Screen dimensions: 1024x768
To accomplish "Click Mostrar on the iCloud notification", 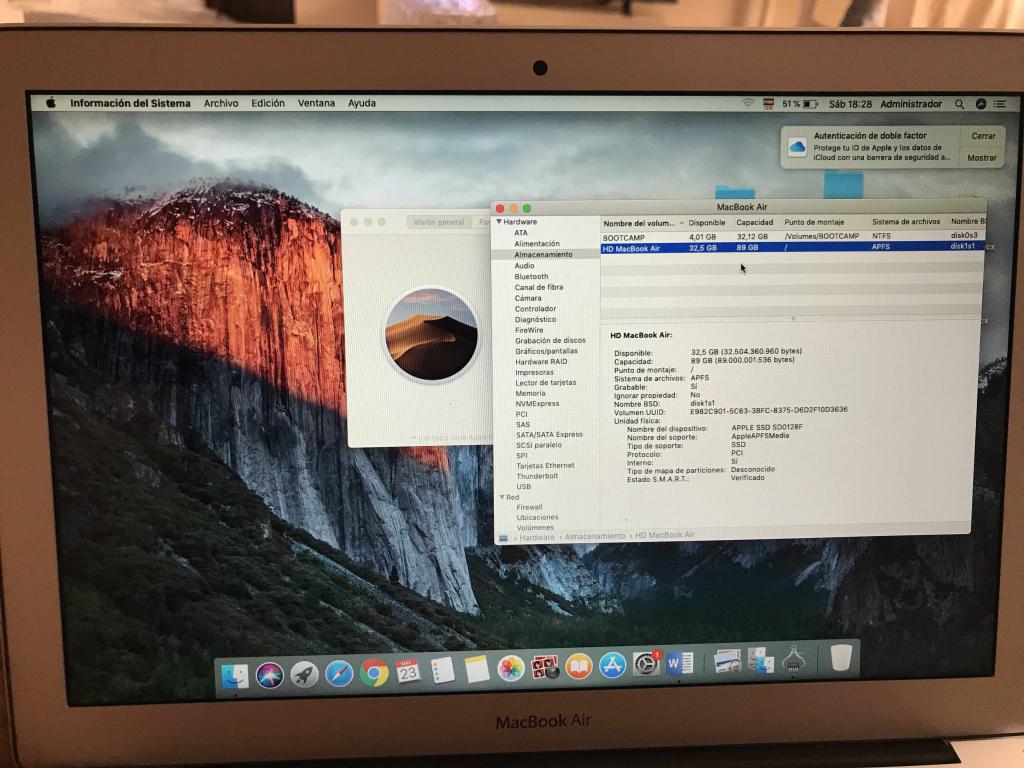I will (982, 157).
